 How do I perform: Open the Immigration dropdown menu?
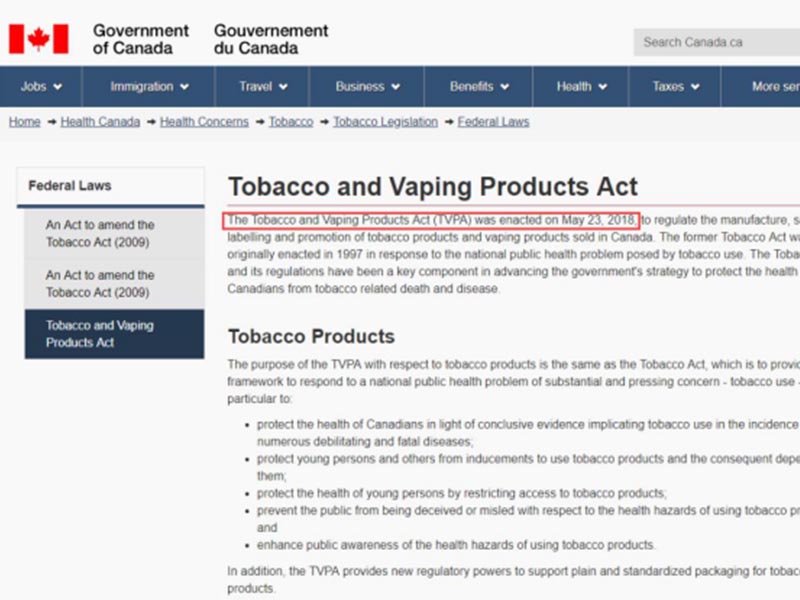tap(146, 87)
